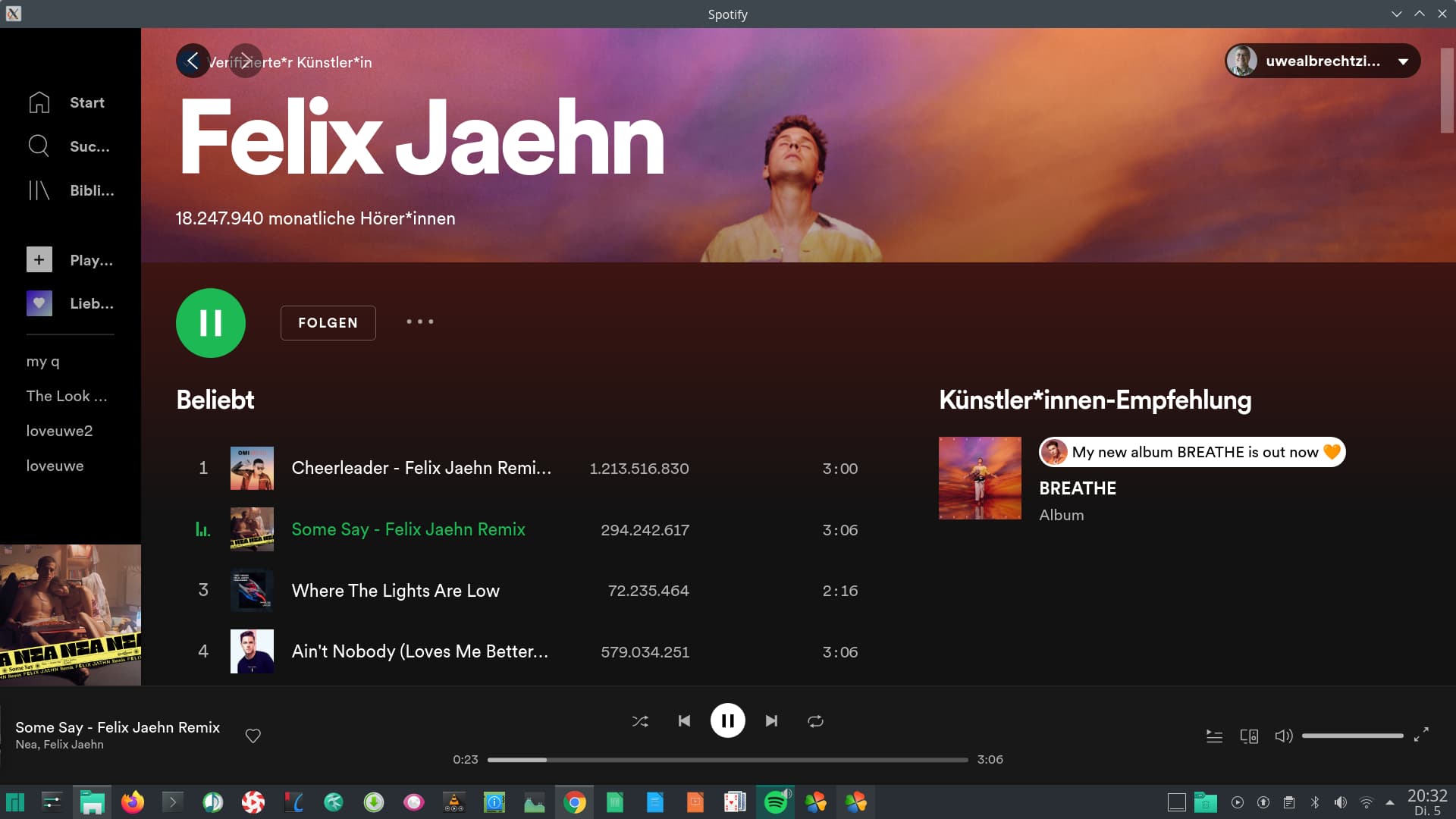Open the trash folder in the taskbar
Screen dimensions: 1456x819
(x=1206, y=802)
